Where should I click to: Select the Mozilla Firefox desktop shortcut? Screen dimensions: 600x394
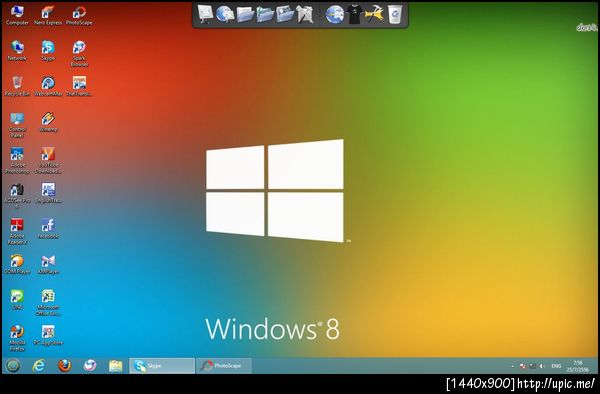[x=17, y=337]
